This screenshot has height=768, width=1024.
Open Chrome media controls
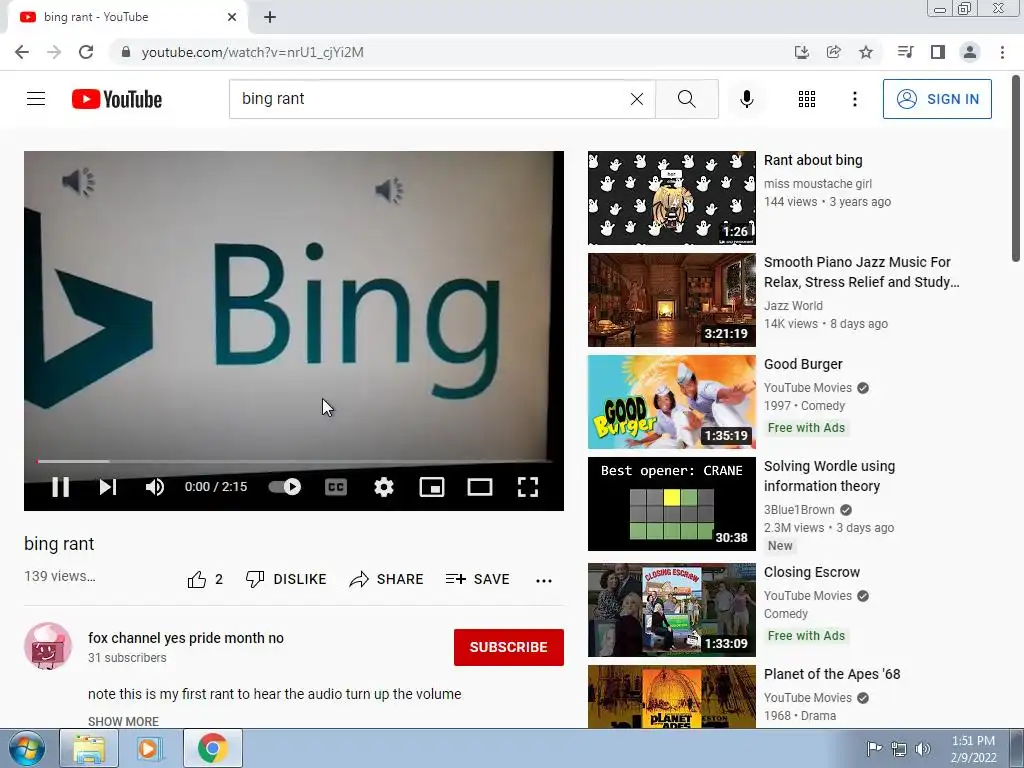coord(905,52)
